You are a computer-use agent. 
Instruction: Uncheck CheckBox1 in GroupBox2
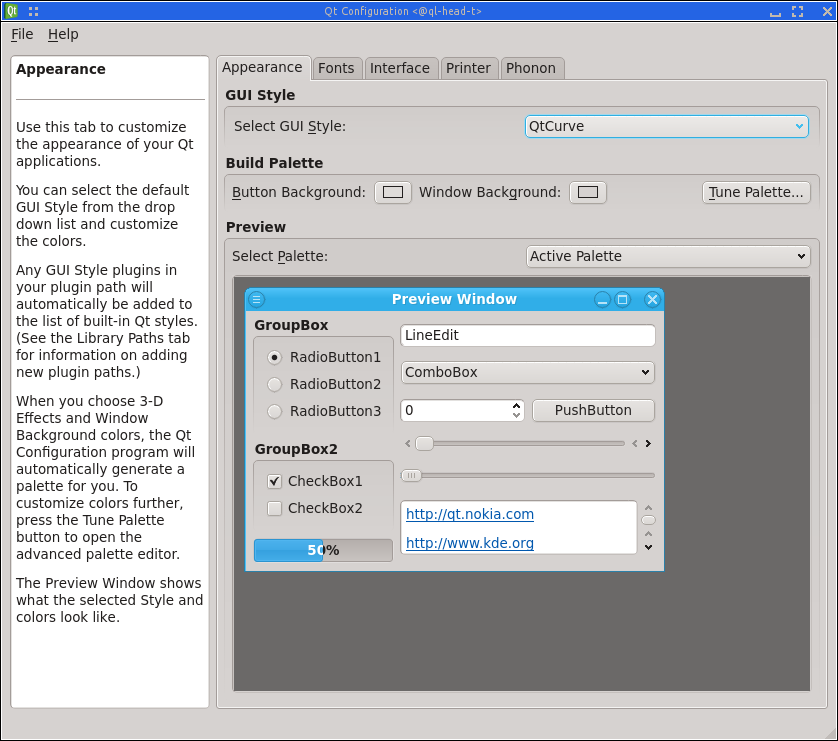tap(275, 481)
